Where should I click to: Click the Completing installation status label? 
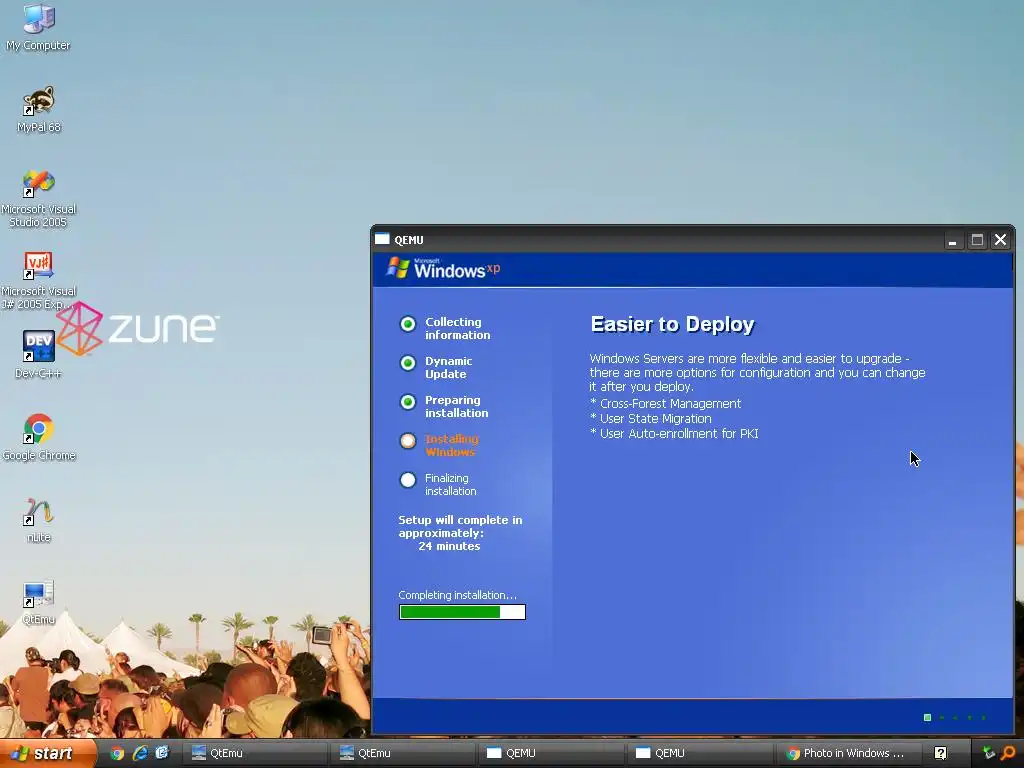(457, 595)
